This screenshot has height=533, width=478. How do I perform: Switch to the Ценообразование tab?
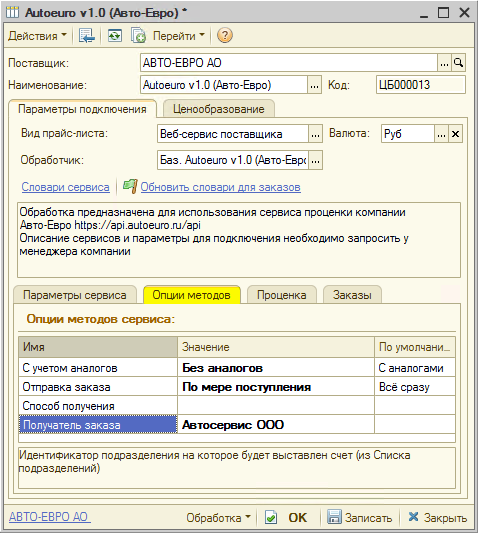[219, 109]
